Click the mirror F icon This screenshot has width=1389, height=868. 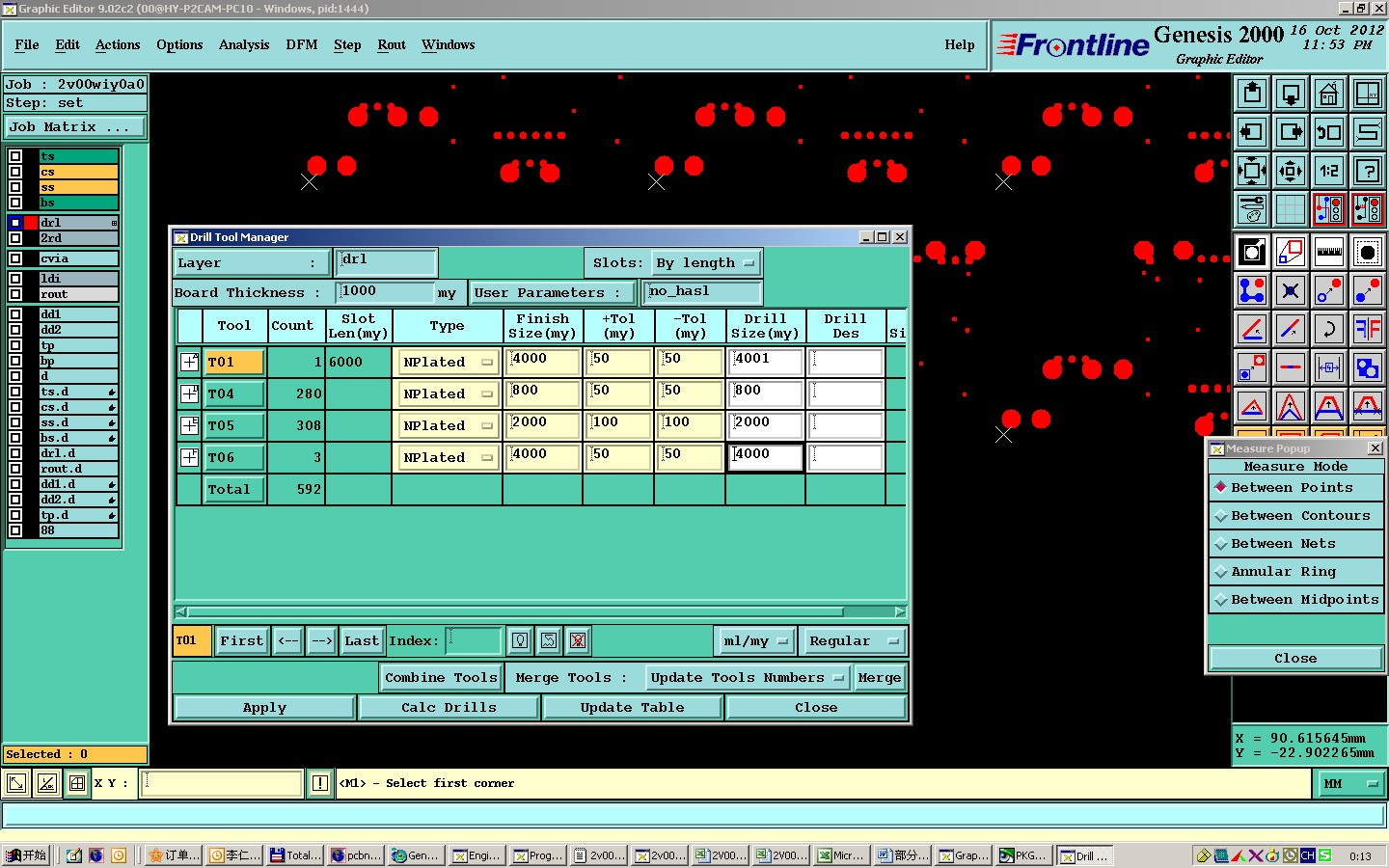tap(1368, 329)
